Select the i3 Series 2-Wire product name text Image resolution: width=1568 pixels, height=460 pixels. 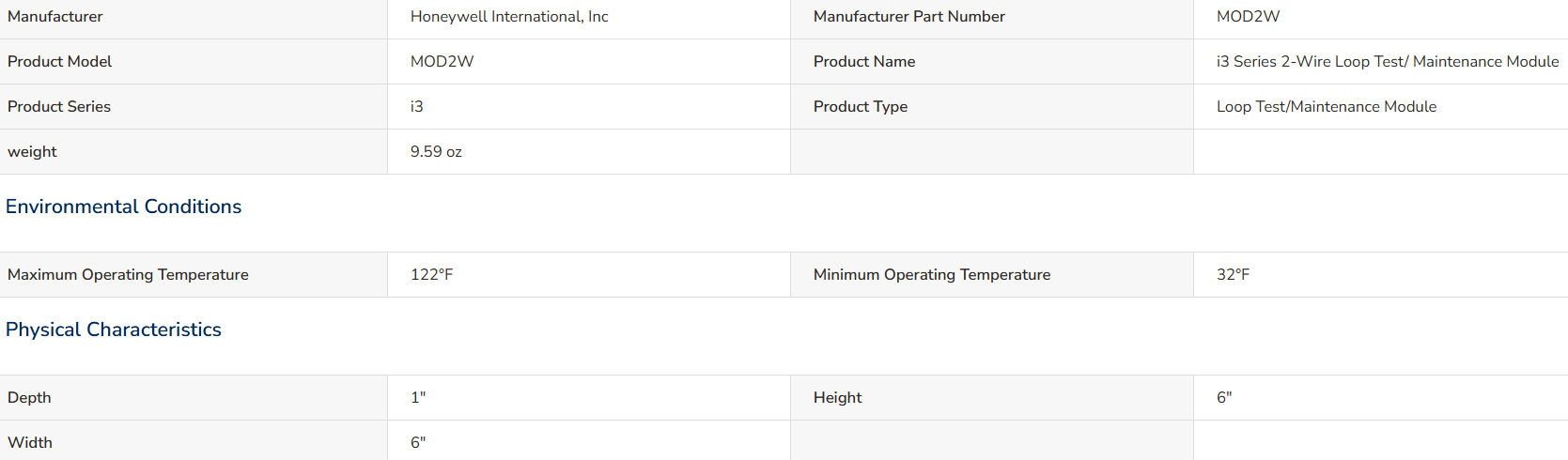(x=1388, y=62)
